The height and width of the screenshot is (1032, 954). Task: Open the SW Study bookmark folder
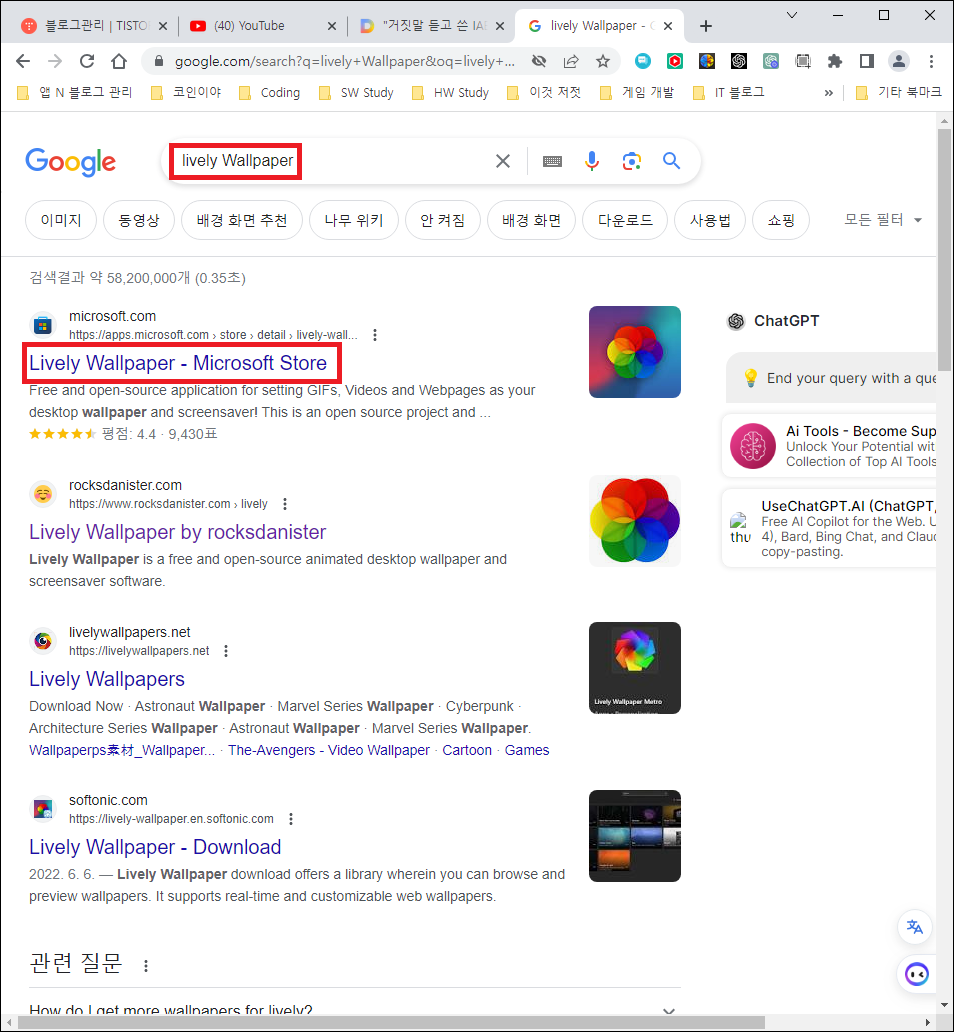click(x=356, y=93)
